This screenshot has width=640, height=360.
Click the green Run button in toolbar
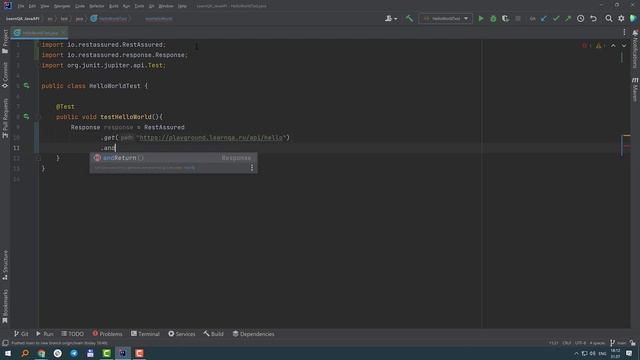pos(481,18)
